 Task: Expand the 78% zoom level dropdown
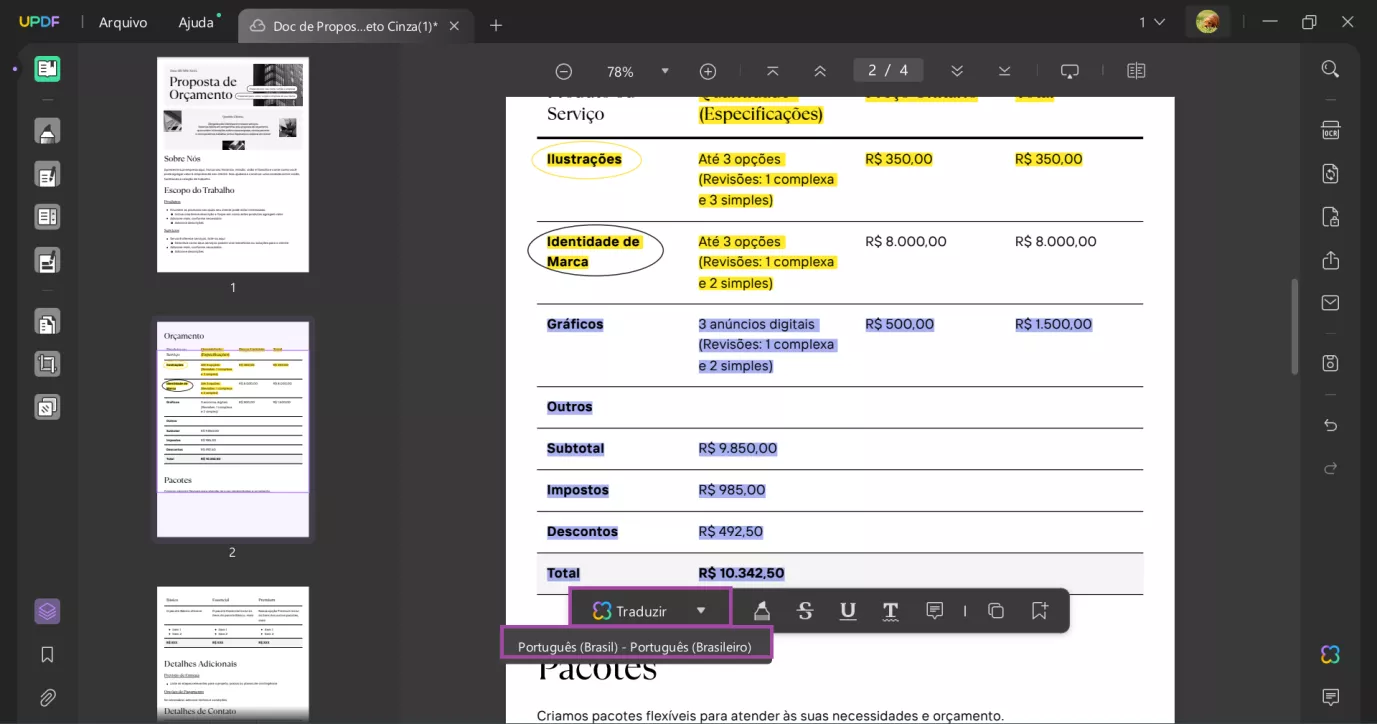coord(665,71)
